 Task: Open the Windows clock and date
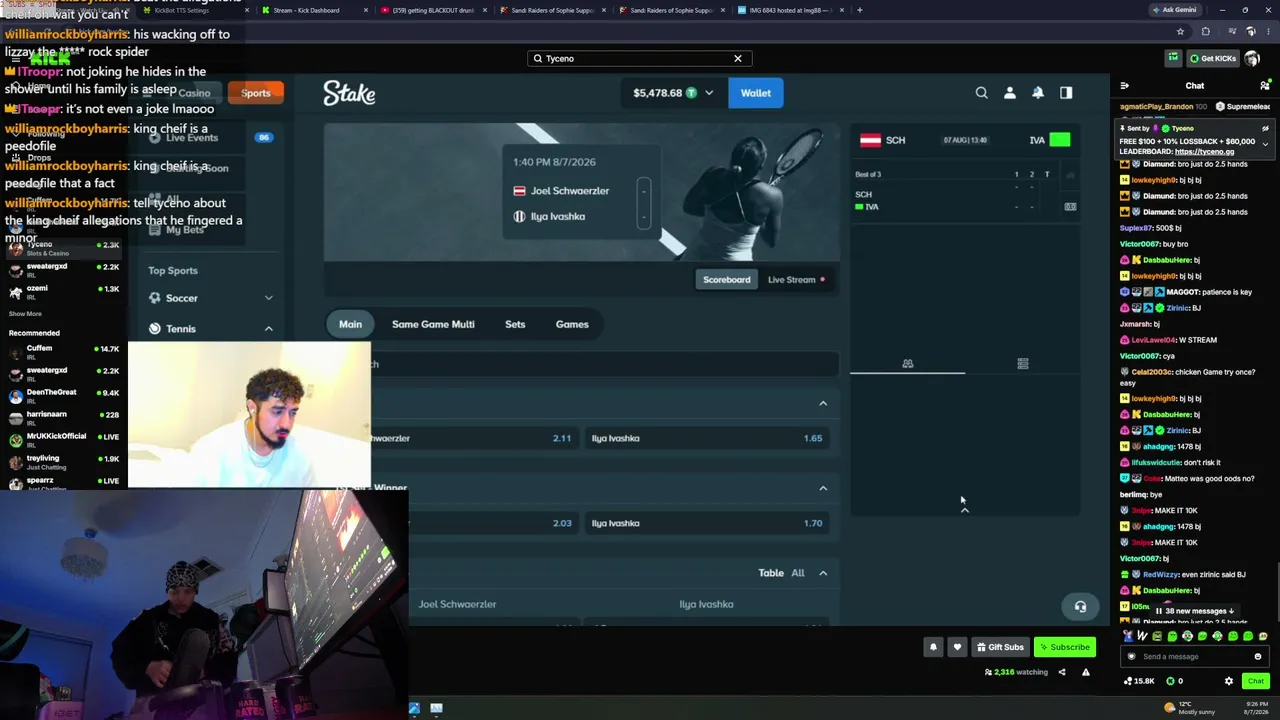coord(1255,708)
